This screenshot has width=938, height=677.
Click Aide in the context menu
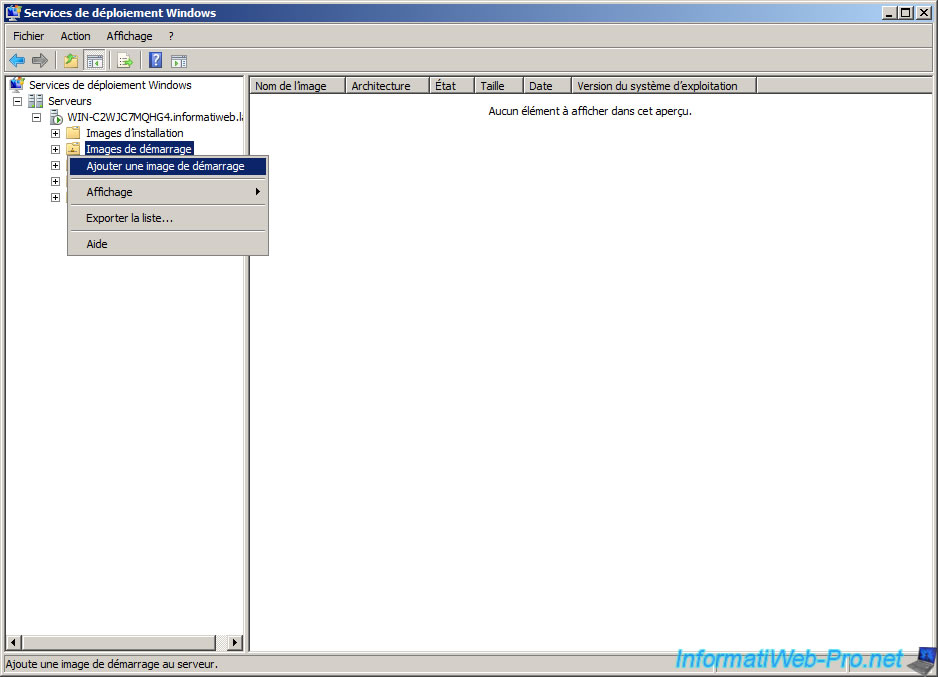point(95,243)
